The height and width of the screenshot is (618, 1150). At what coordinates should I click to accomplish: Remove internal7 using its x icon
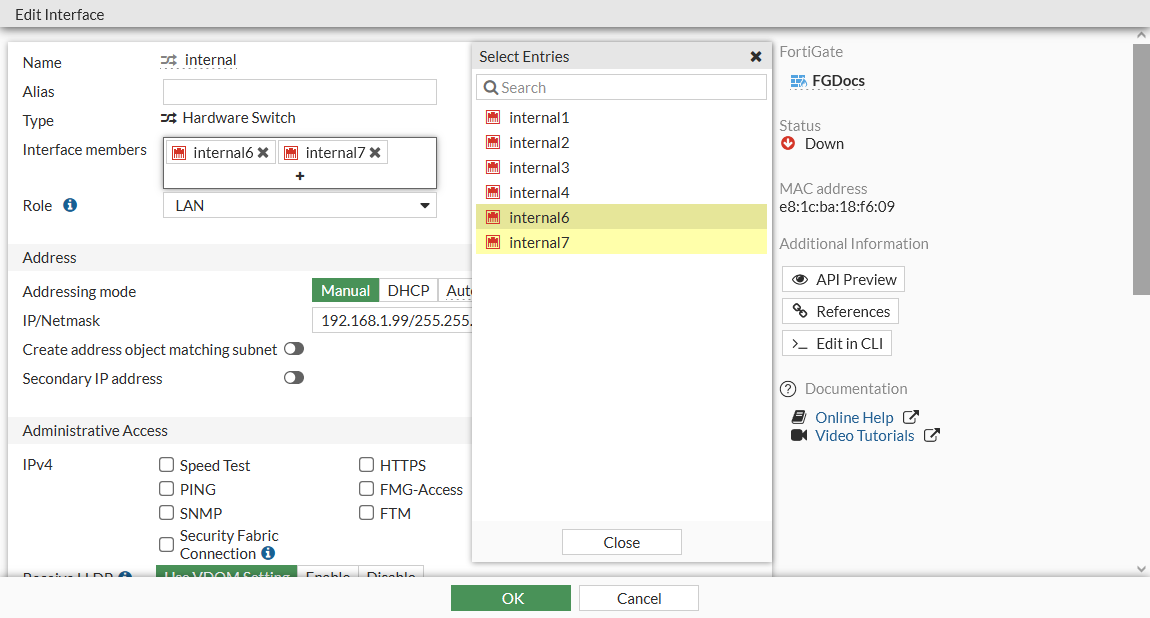375,152
